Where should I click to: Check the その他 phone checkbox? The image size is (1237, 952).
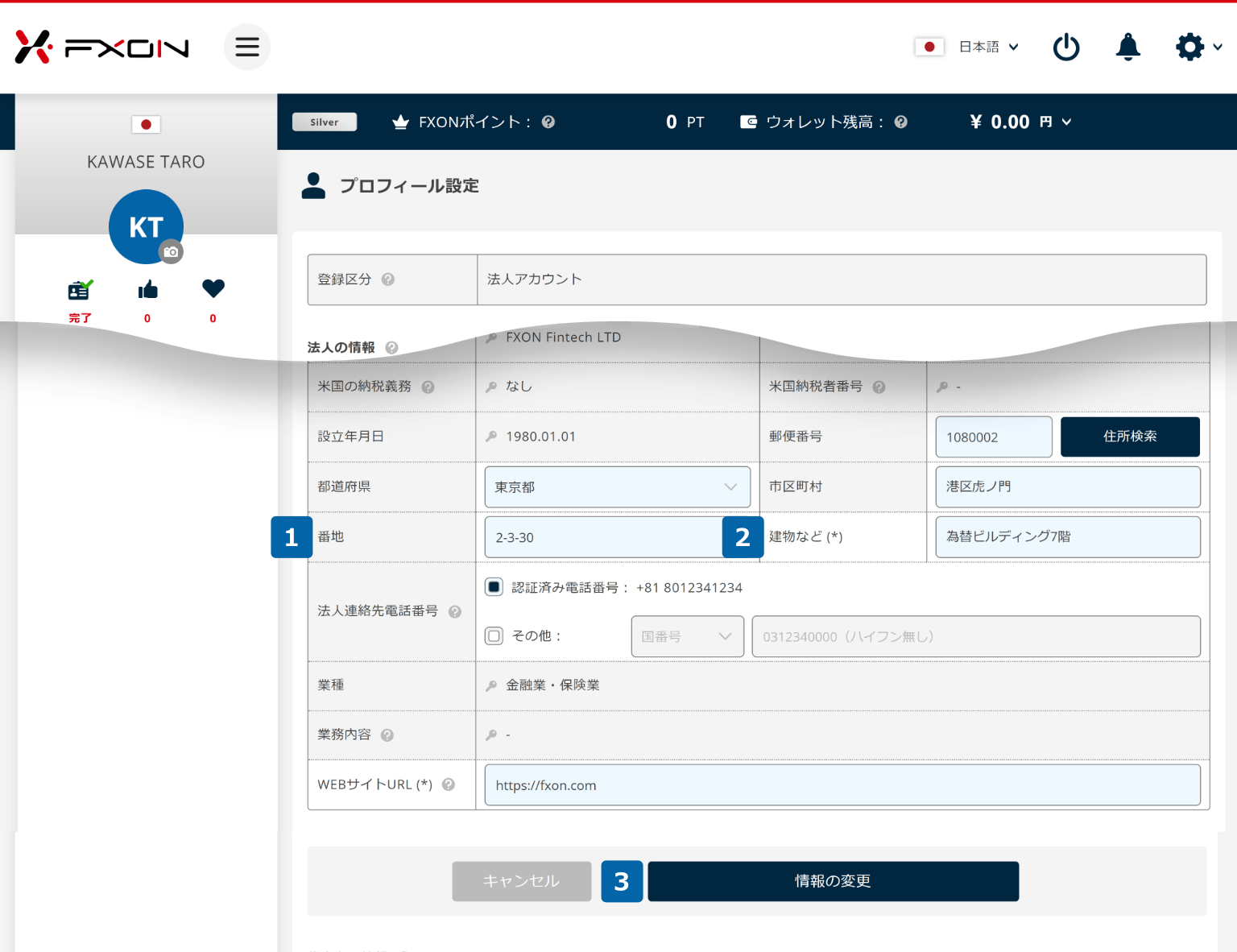click(x=494, y=636)
